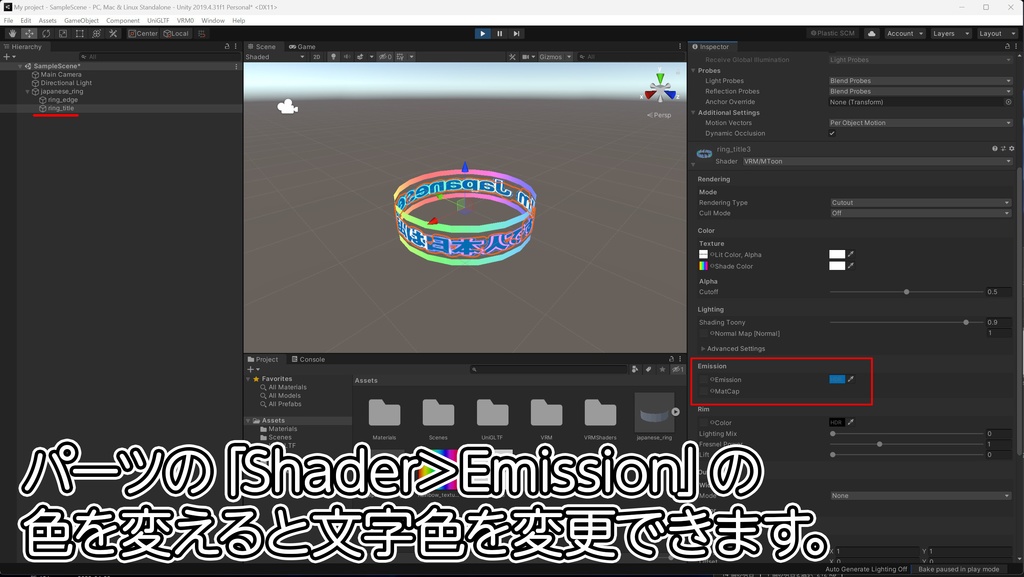Viewport: 1024px width, 577px height.
Task: Open VRM/MToon Shader dropdown
Action: (x=877, y=161)
